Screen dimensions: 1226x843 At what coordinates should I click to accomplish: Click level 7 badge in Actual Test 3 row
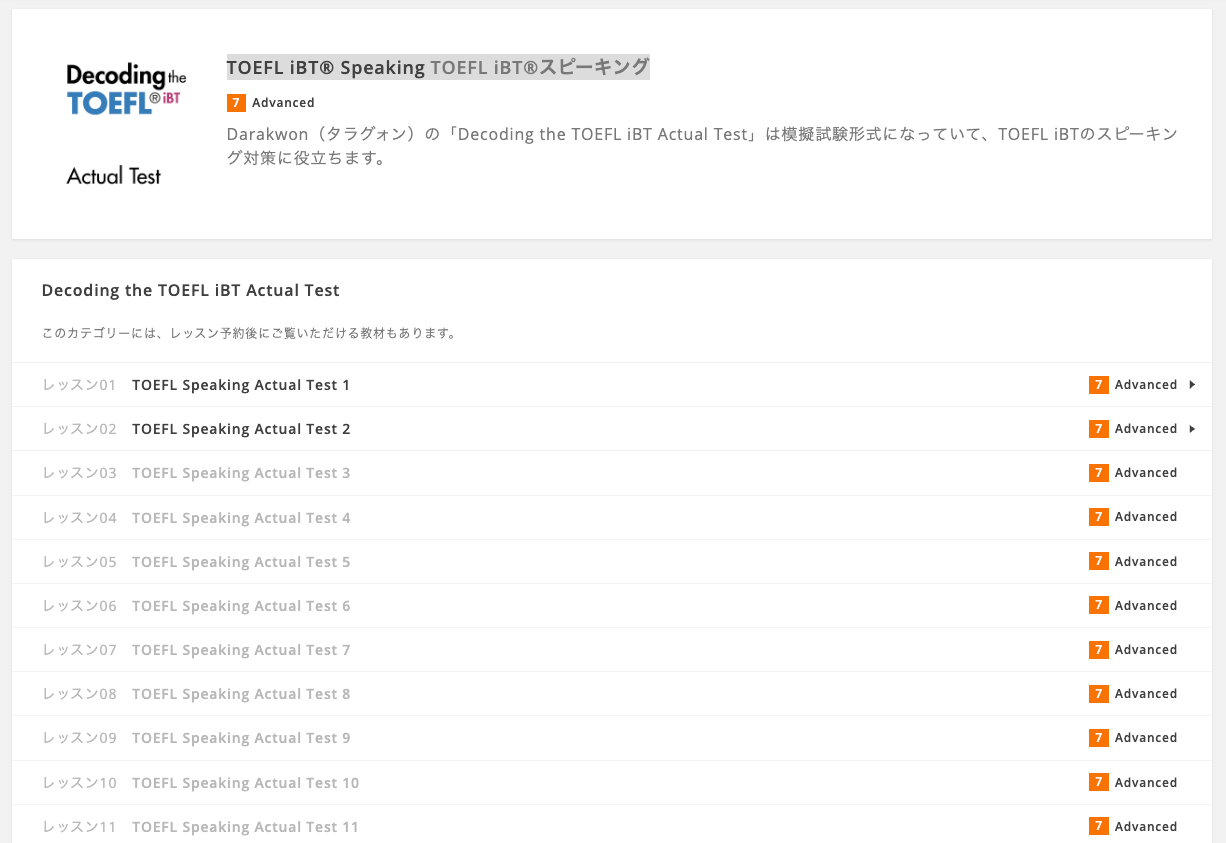click(1099, 473)
